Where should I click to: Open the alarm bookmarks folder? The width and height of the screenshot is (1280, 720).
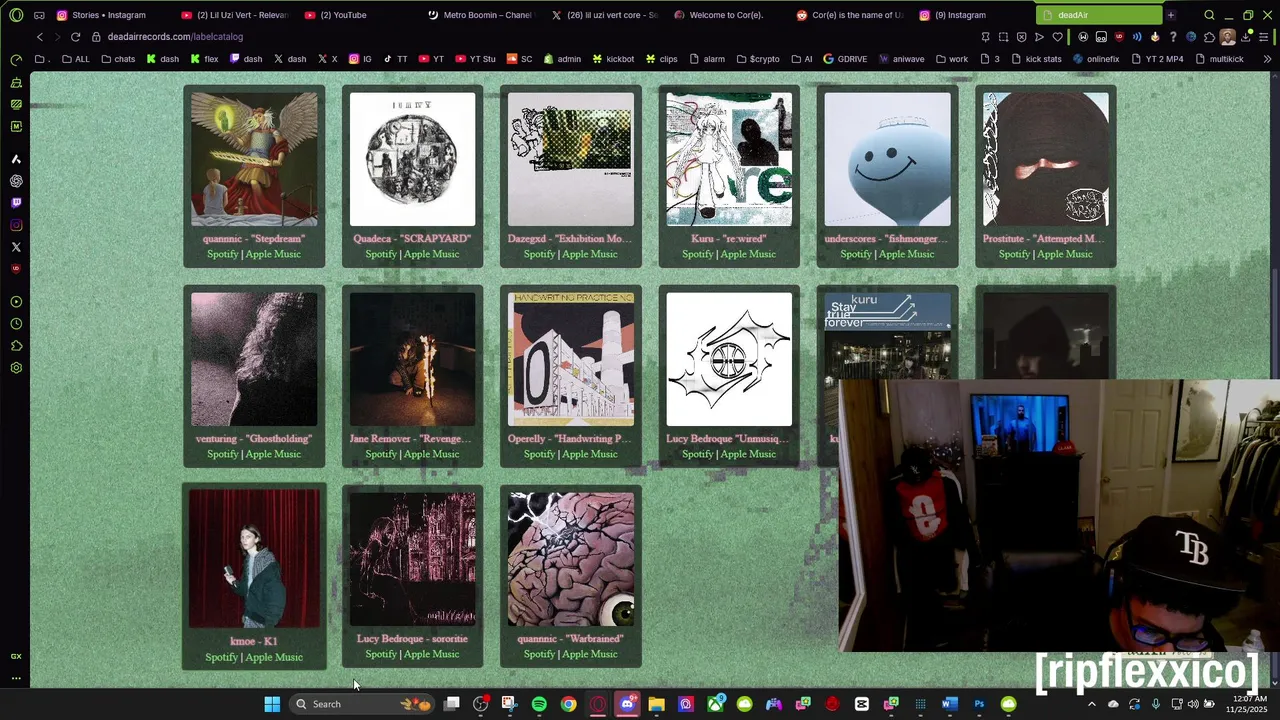[707, 59]
